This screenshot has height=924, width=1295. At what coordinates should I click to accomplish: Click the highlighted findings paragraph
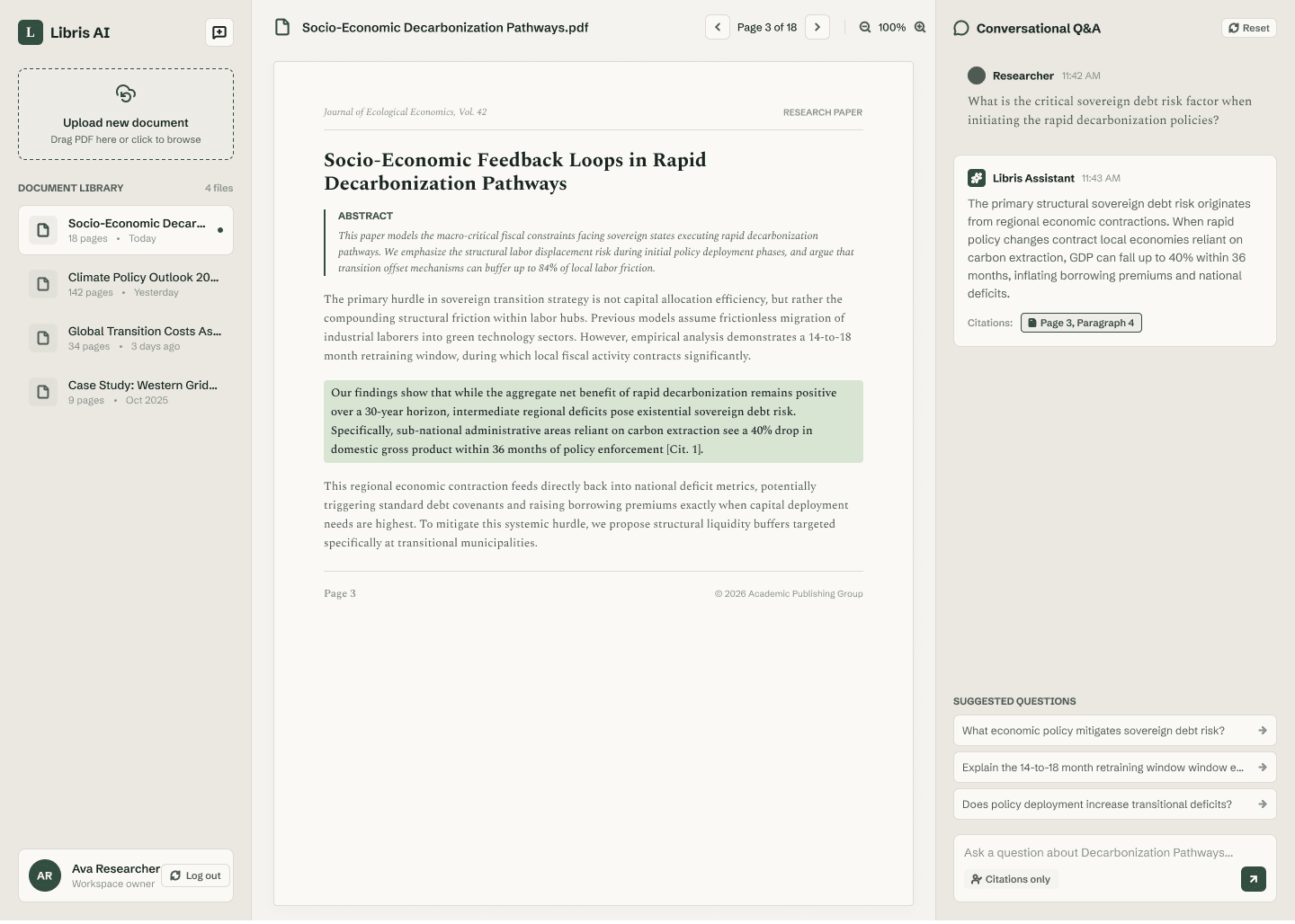pyautogui.click(x=594, y=422)
